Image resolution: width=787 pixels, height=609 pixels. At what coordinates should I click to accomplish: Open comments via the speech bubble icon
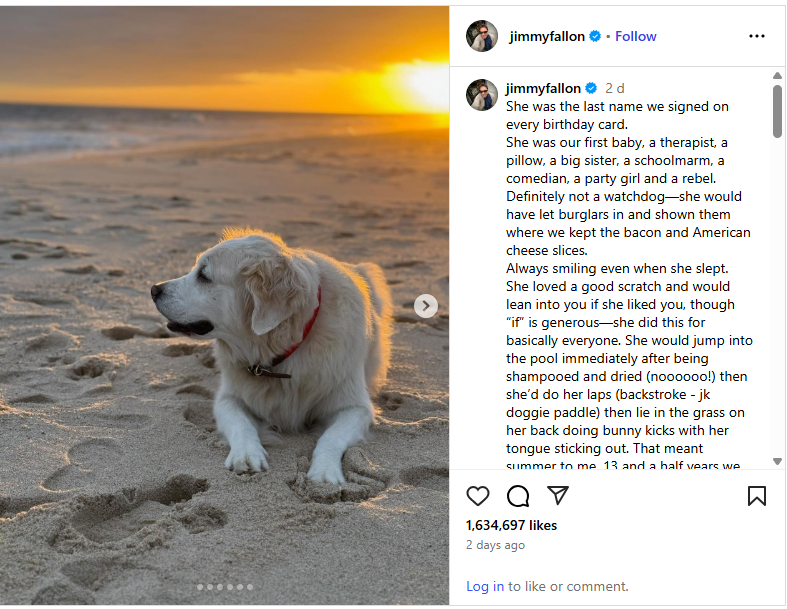(518, 496)
